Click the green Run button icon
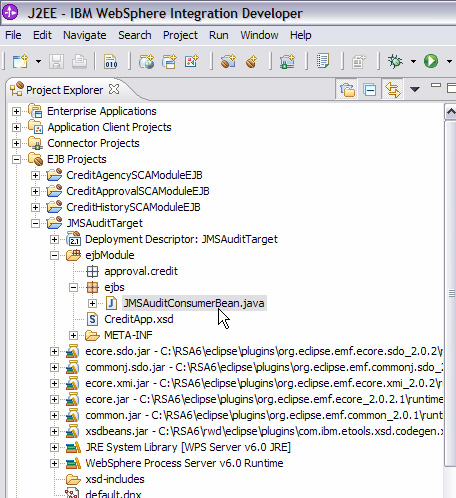Screen dimensions: 456x498 point(431,61)
